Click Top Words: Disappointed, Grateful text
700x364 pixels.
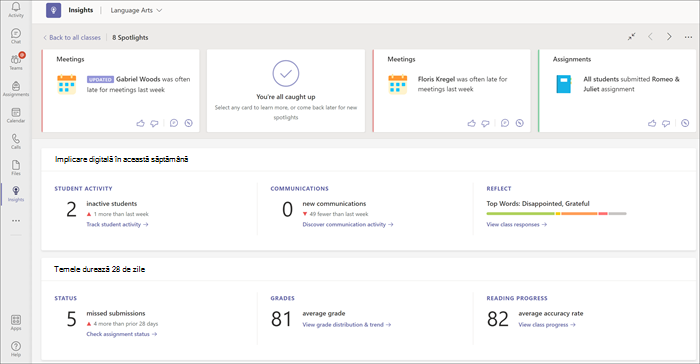click(x=538, y=204)
